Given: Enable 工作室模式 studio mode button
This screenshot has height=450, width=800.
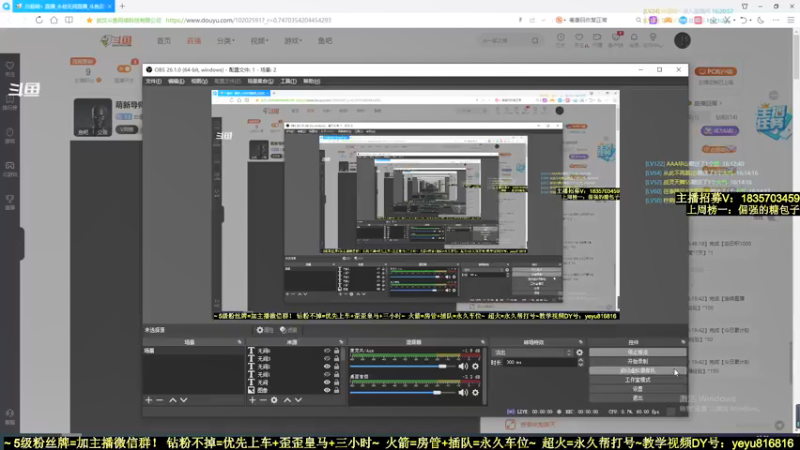Looking at the screenshot, I should (x=637, y=380).
